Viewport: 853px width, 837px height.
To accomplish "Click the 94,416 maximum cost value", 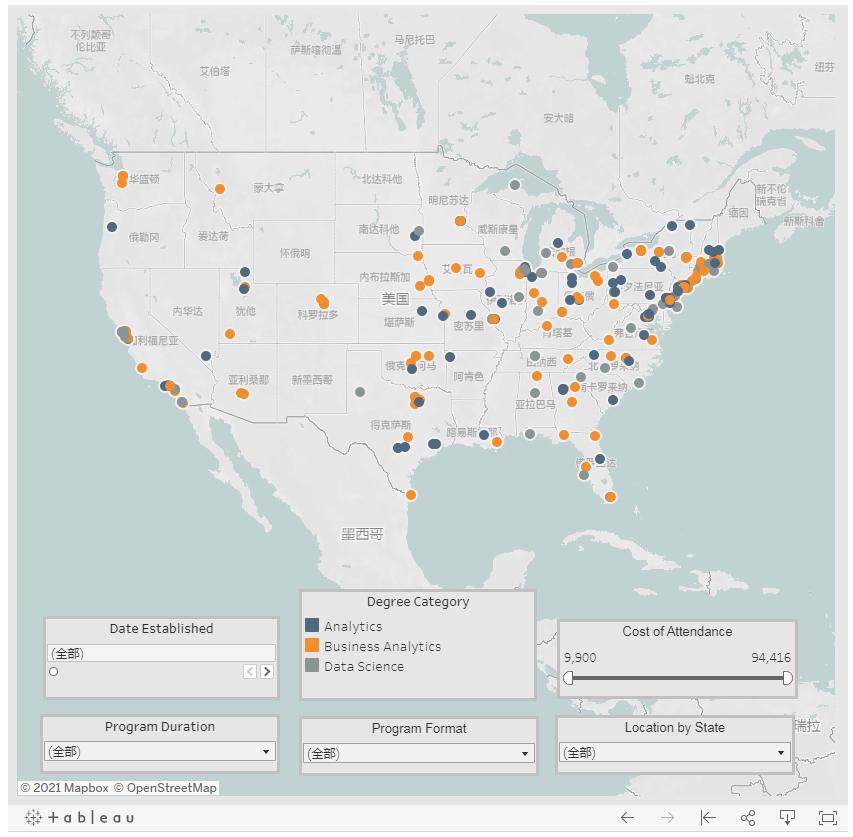I will point(771,658).
